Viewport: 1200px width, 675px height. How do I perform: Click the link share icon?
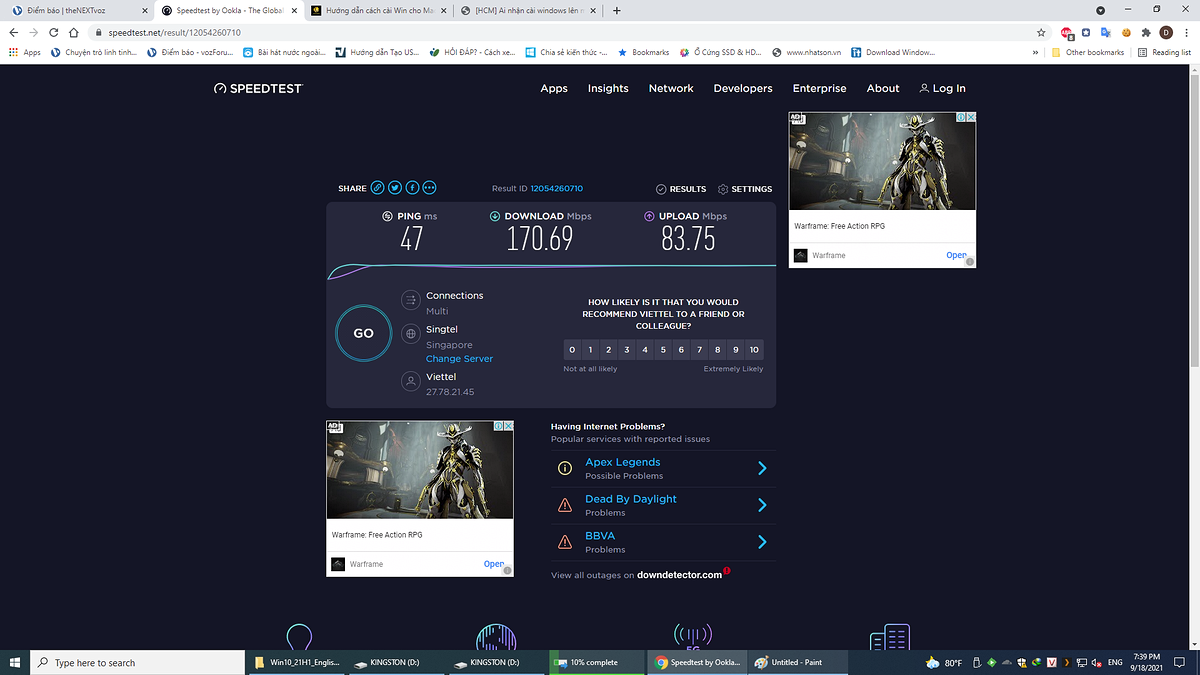click(377, 188)
